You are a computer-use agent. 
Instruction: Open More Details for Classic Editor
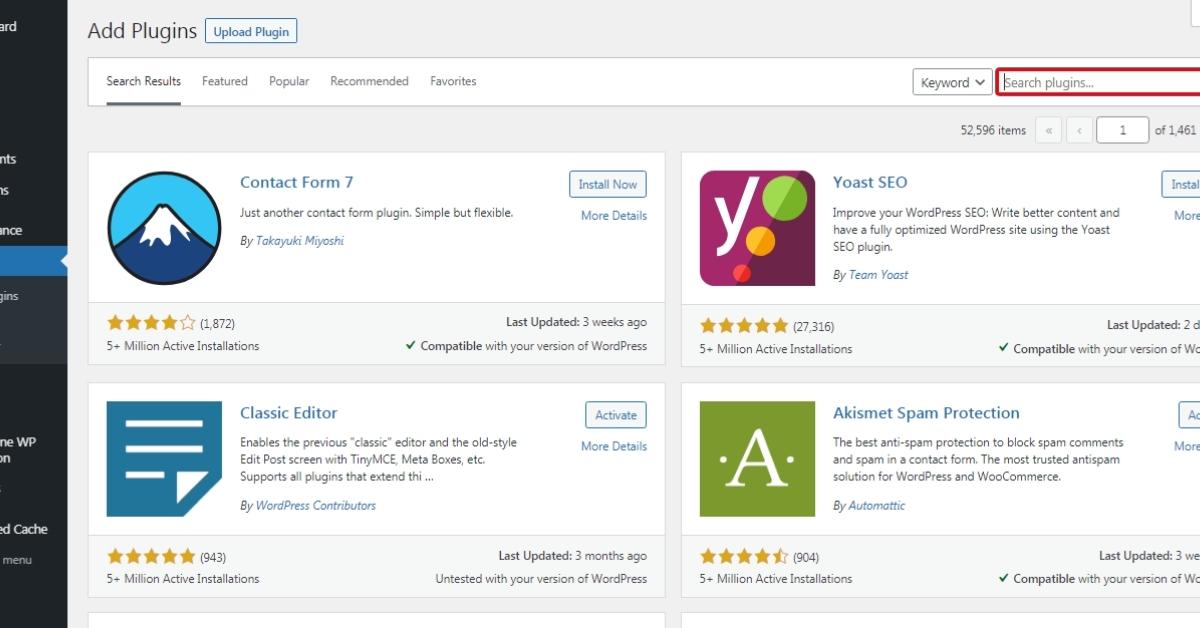(x=614, y=446)
